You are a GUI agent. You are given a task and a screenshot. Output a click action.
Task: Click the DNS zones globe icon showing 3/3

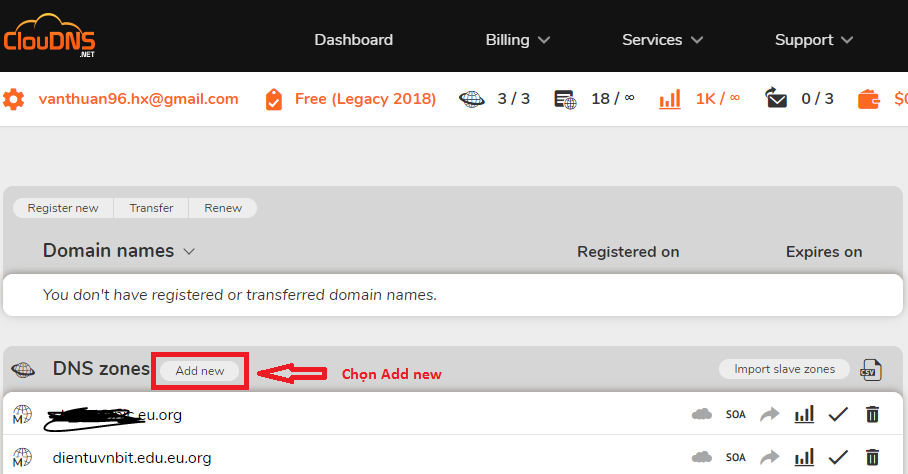[472, 99]
